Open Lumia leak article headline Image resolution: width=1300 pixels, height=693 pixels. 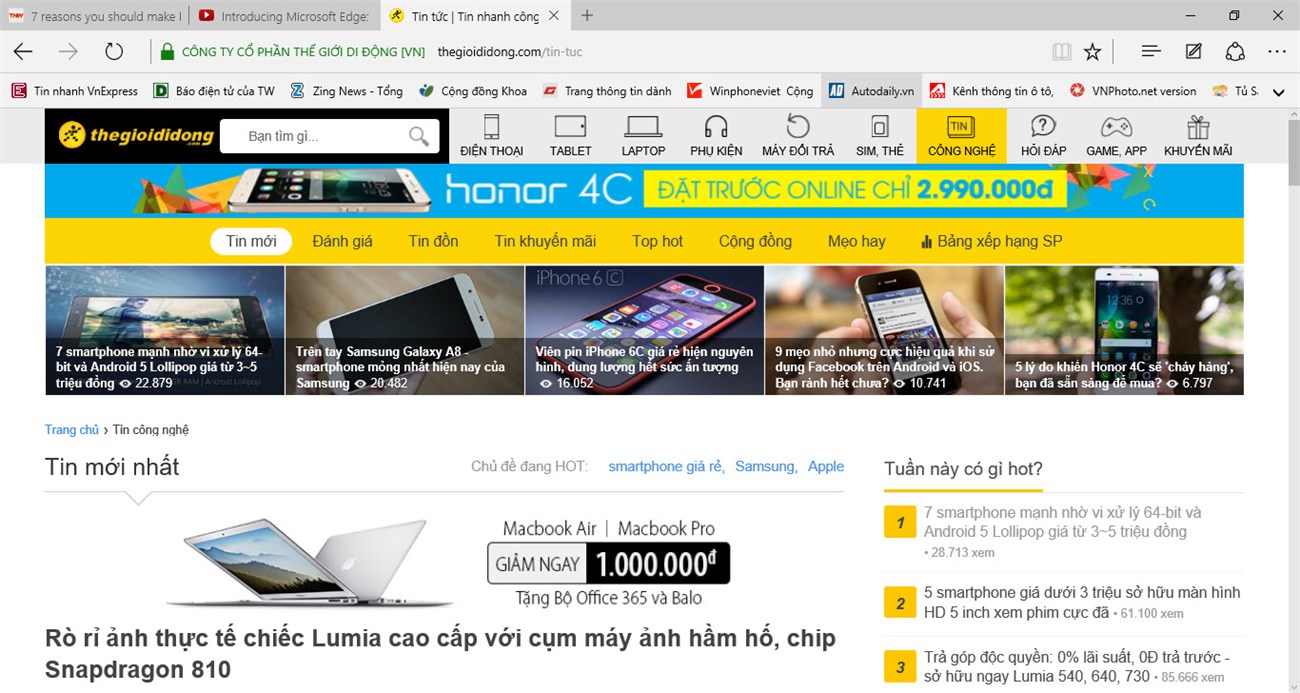440,654
